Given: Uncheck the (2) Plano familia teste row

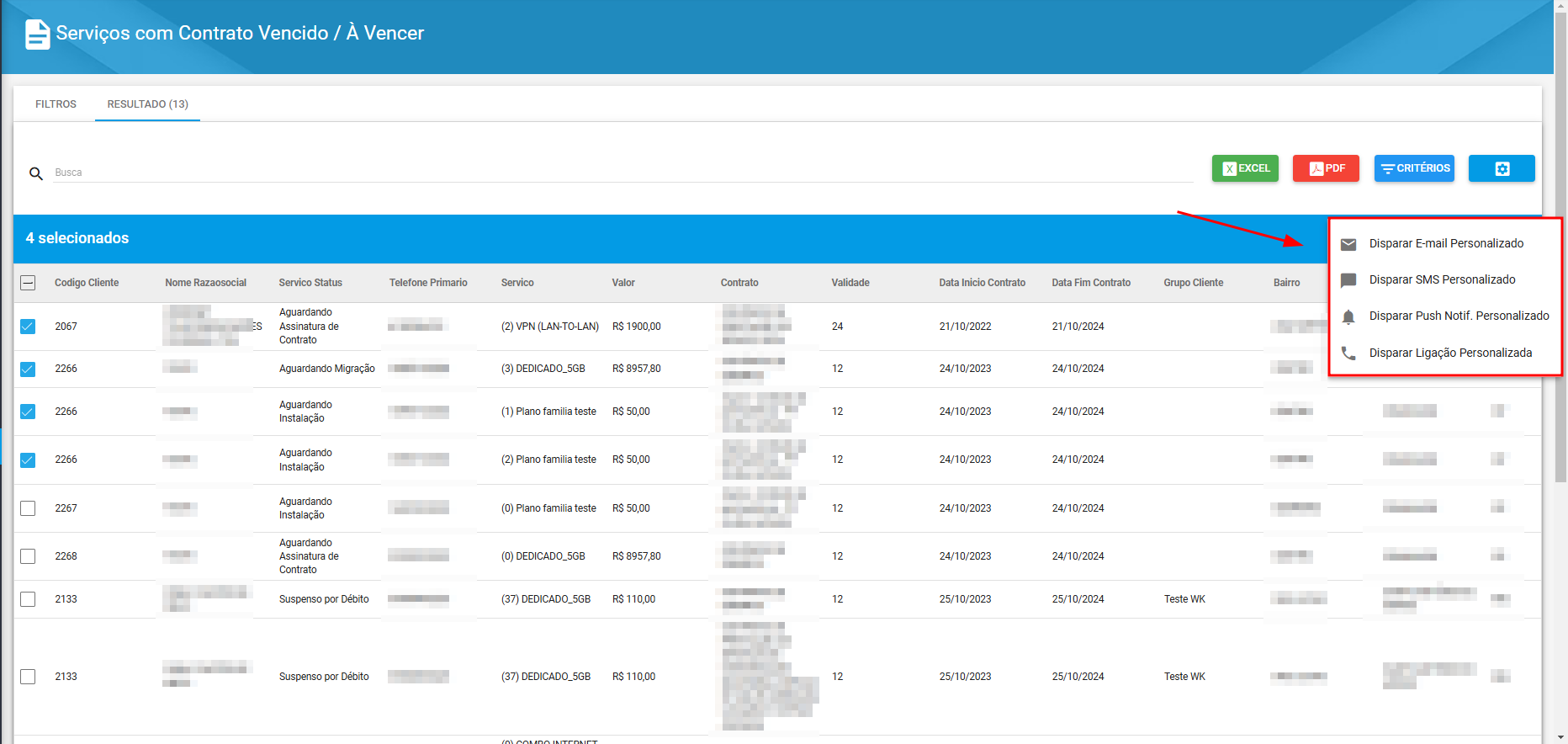Looking at the screenshot, I should pos(28,460).
